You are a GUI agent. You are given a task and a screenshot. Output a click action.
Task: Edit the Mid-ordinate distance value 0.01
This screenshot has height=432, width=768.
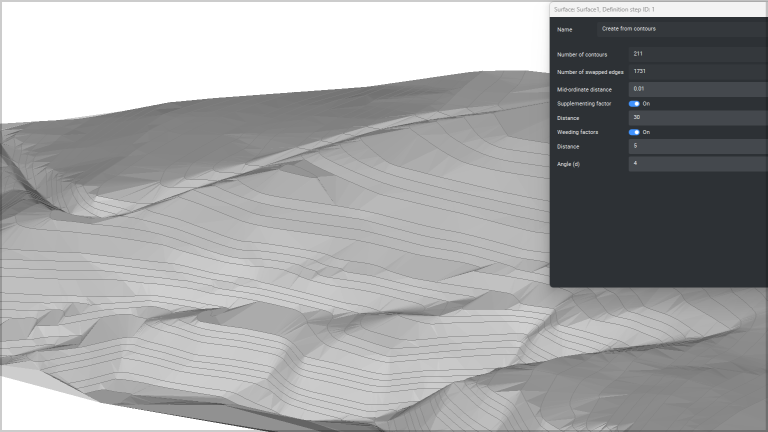pos(698,89)
